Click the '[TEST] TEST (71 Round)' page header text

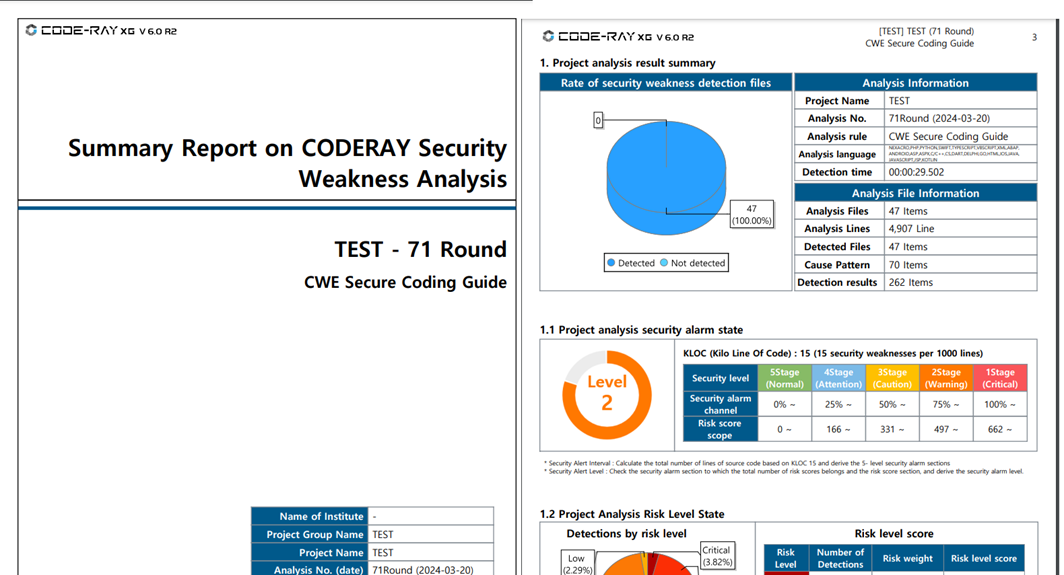(x=926, y=31)
